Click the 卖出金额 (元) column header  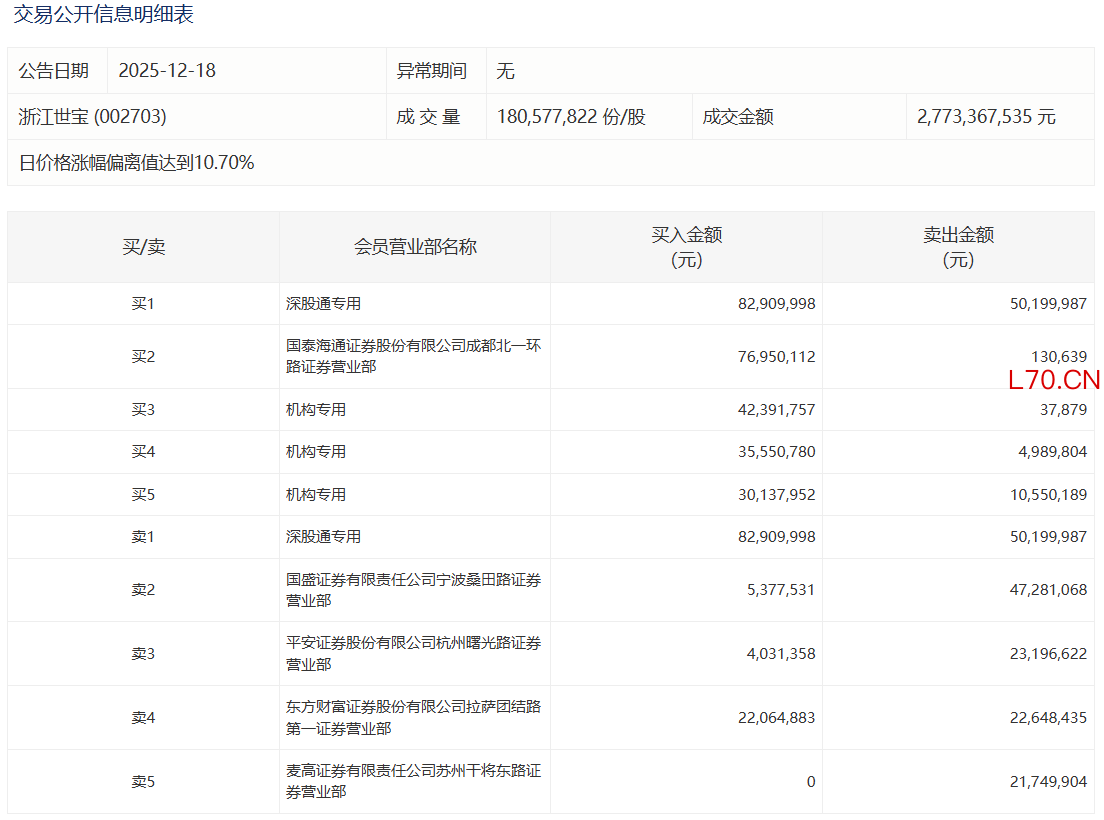958,247
